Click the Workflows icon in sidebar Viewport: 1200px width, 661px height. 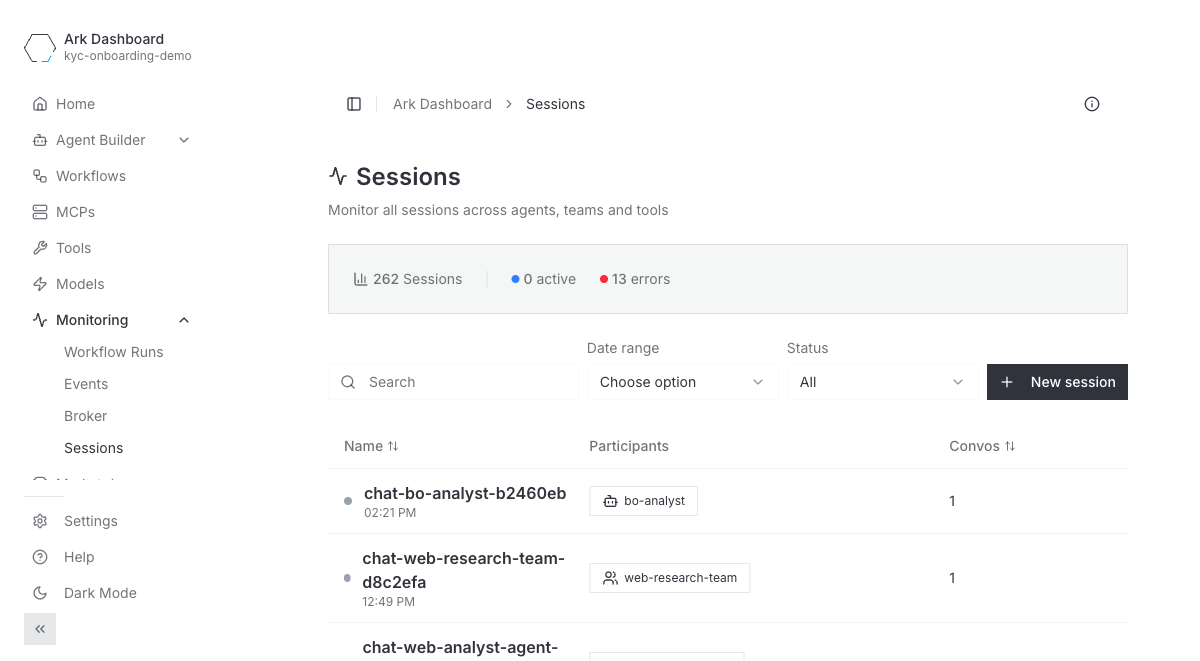click(x=40, y=176)
